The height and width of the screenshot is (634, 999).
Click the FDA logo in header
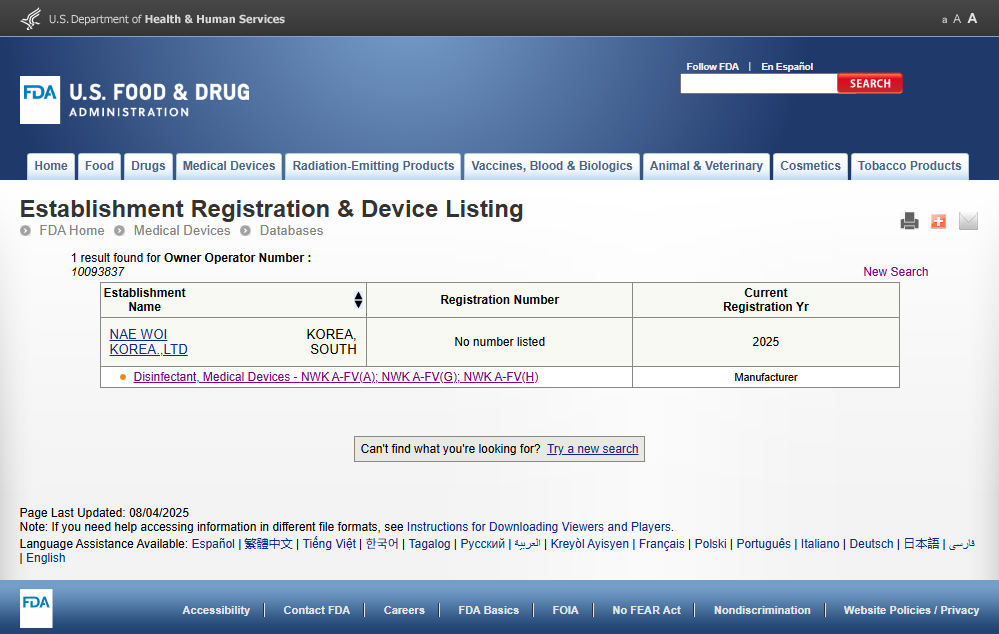[x=40, y=100]
